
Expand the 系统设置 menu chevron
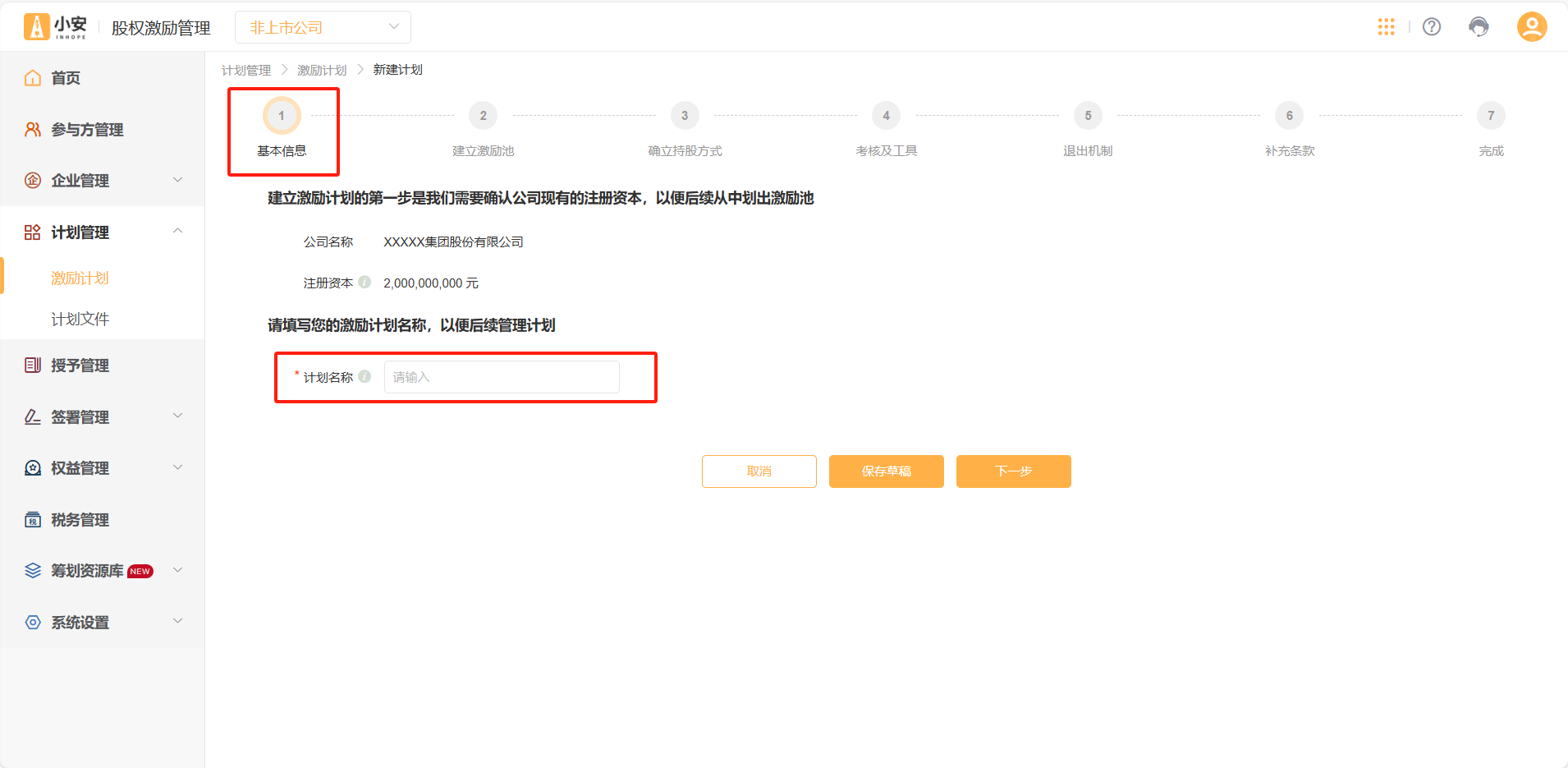click(x=178, y=622)
